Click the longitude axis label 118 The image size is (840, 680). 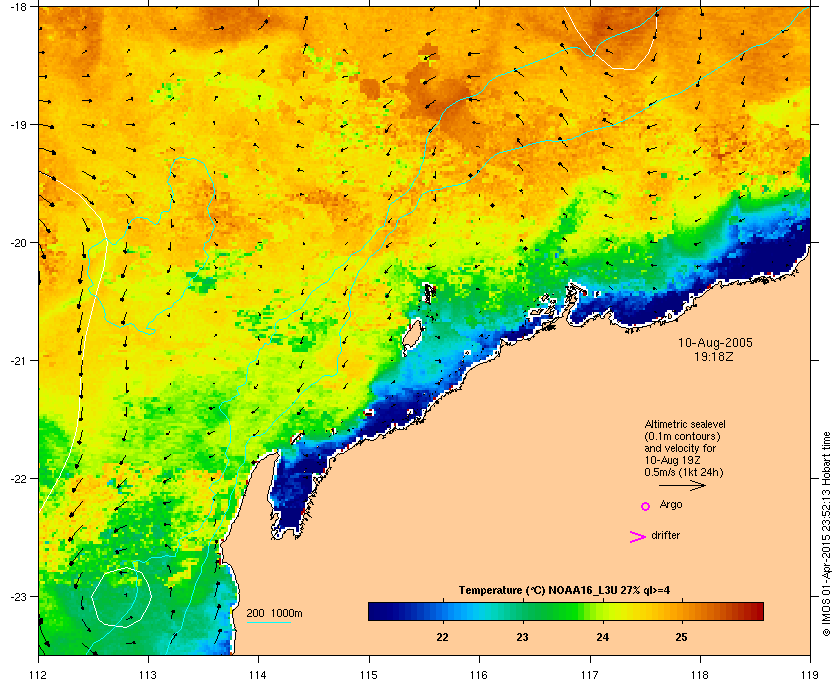point(700,675)
